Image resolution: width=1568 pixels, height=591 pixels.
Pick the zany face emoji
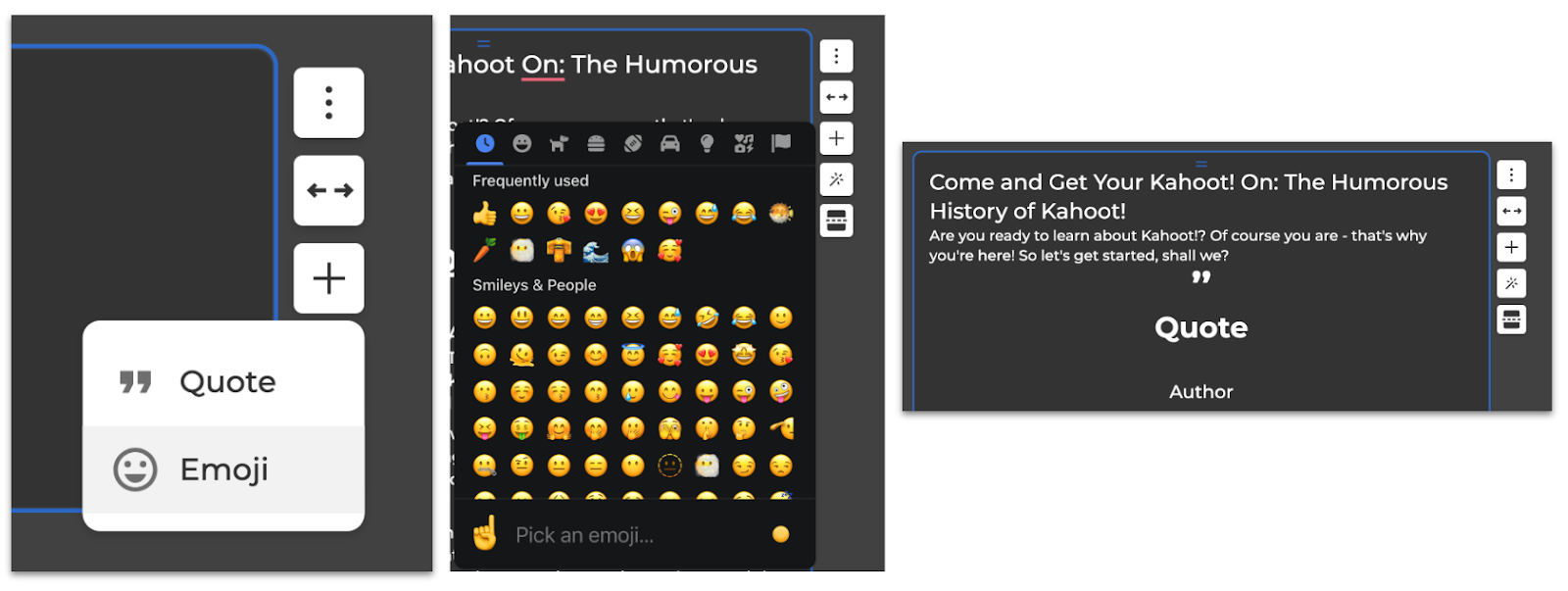pyautogui.click(x=781, y=392)
